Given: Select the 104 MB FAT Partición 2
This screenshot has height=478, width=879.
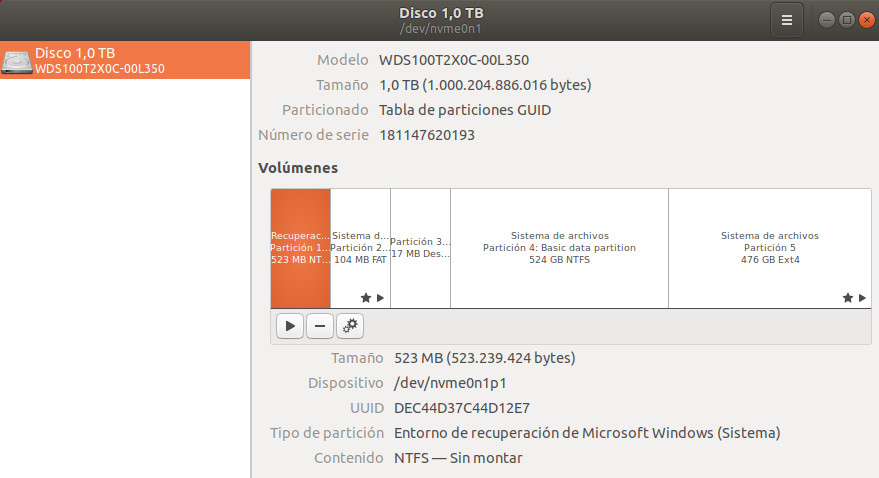Looking at the screenshot, I should (x=360, y=247).
